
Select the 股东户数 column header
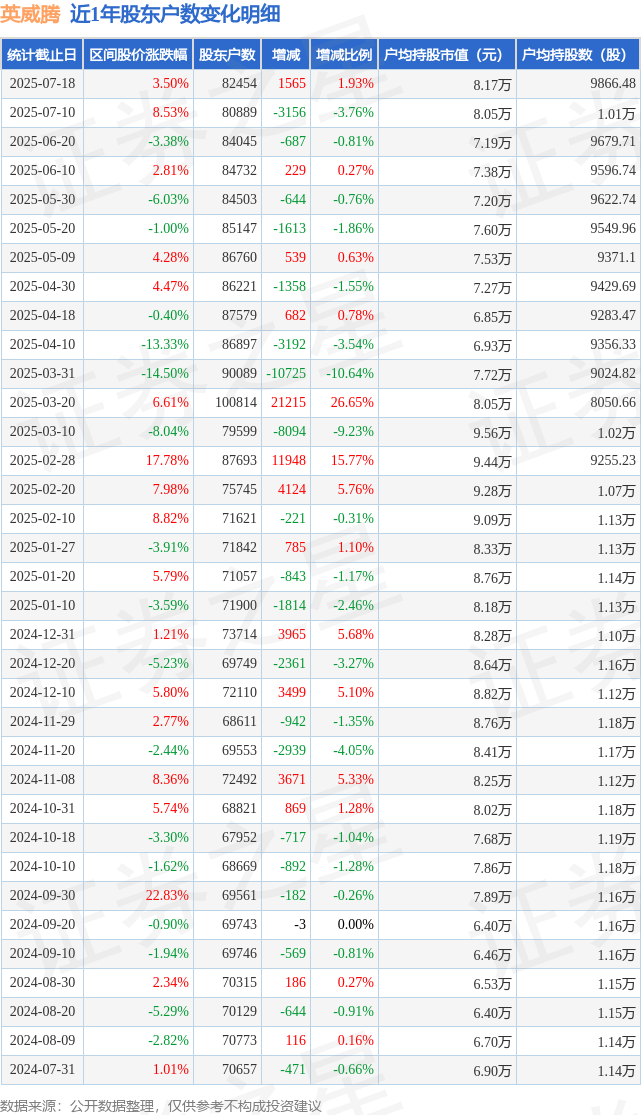227,55
